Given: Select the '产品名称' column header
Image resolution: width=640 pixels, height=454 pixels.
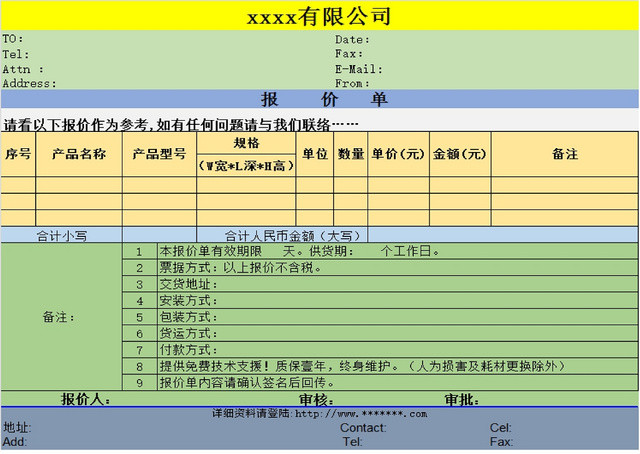Looking at the screenshot, I should 79,154.
